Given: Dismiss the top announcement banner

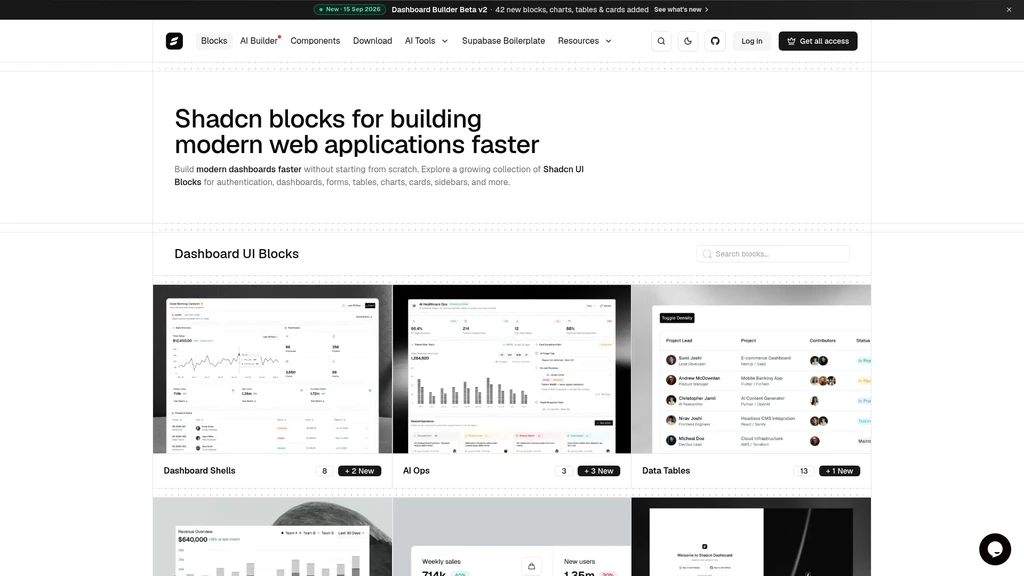Looking at the screenshot, I should point(1009,10).
